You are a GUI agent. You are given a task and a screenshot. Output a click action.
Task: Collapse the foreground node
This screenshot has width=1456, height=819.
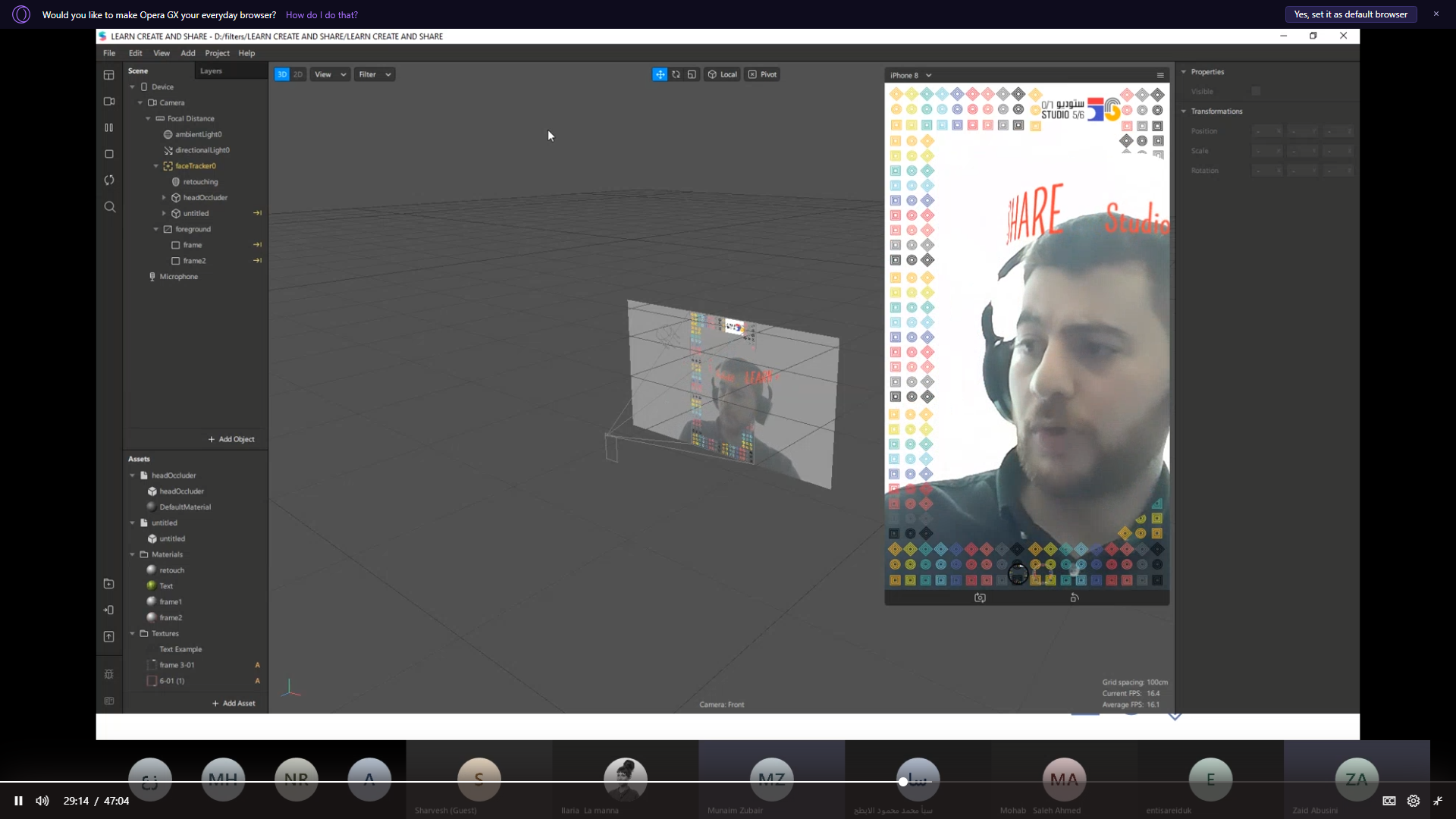[x=156, y=229]
